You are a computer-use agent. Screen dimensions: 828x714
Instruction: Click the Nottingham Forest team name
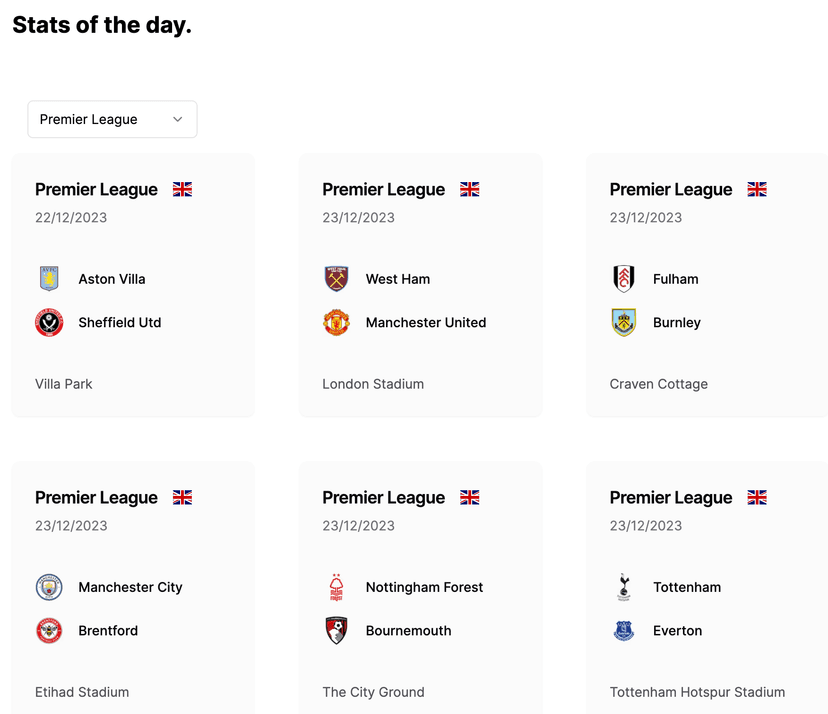click(424, 587)
